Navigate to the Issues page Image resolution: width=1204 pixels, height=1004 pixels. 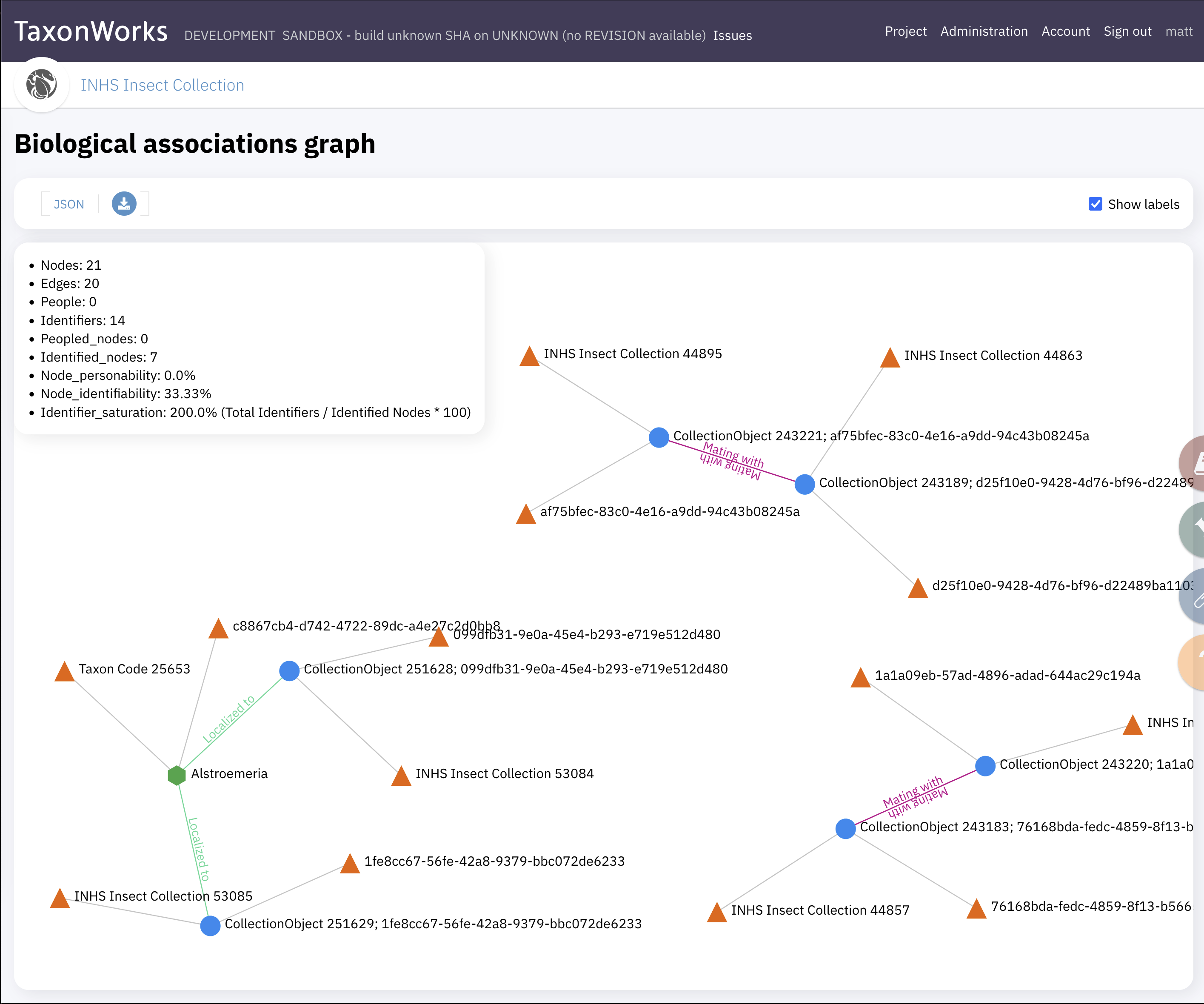point(732,36)
